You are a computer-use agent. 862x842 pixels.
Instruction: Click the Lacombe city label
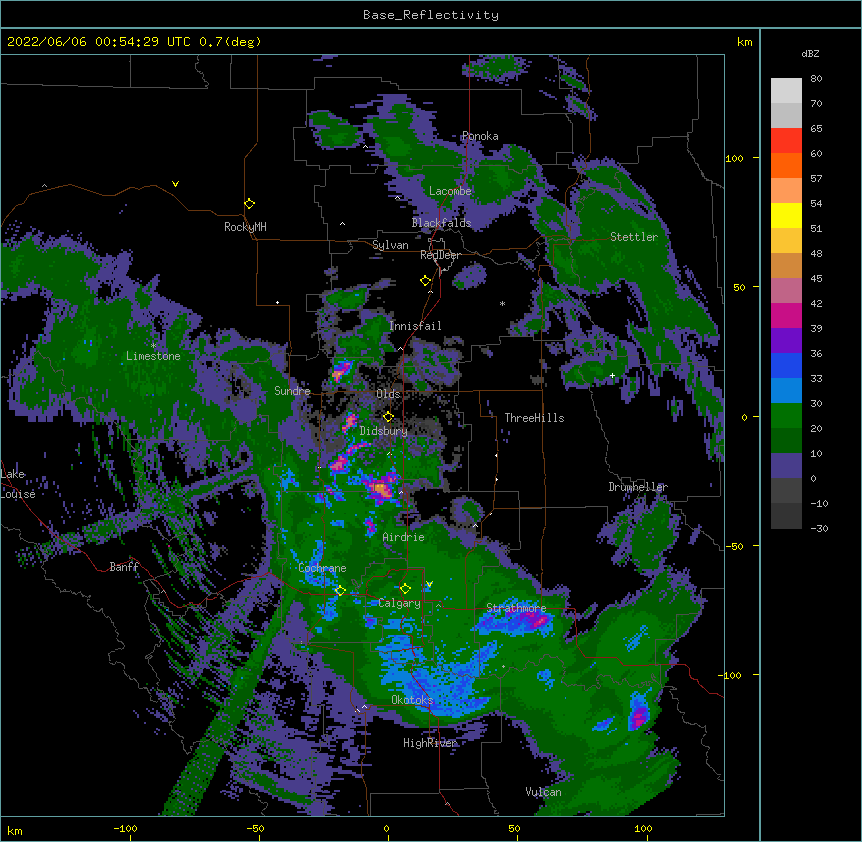click(450, 191)
